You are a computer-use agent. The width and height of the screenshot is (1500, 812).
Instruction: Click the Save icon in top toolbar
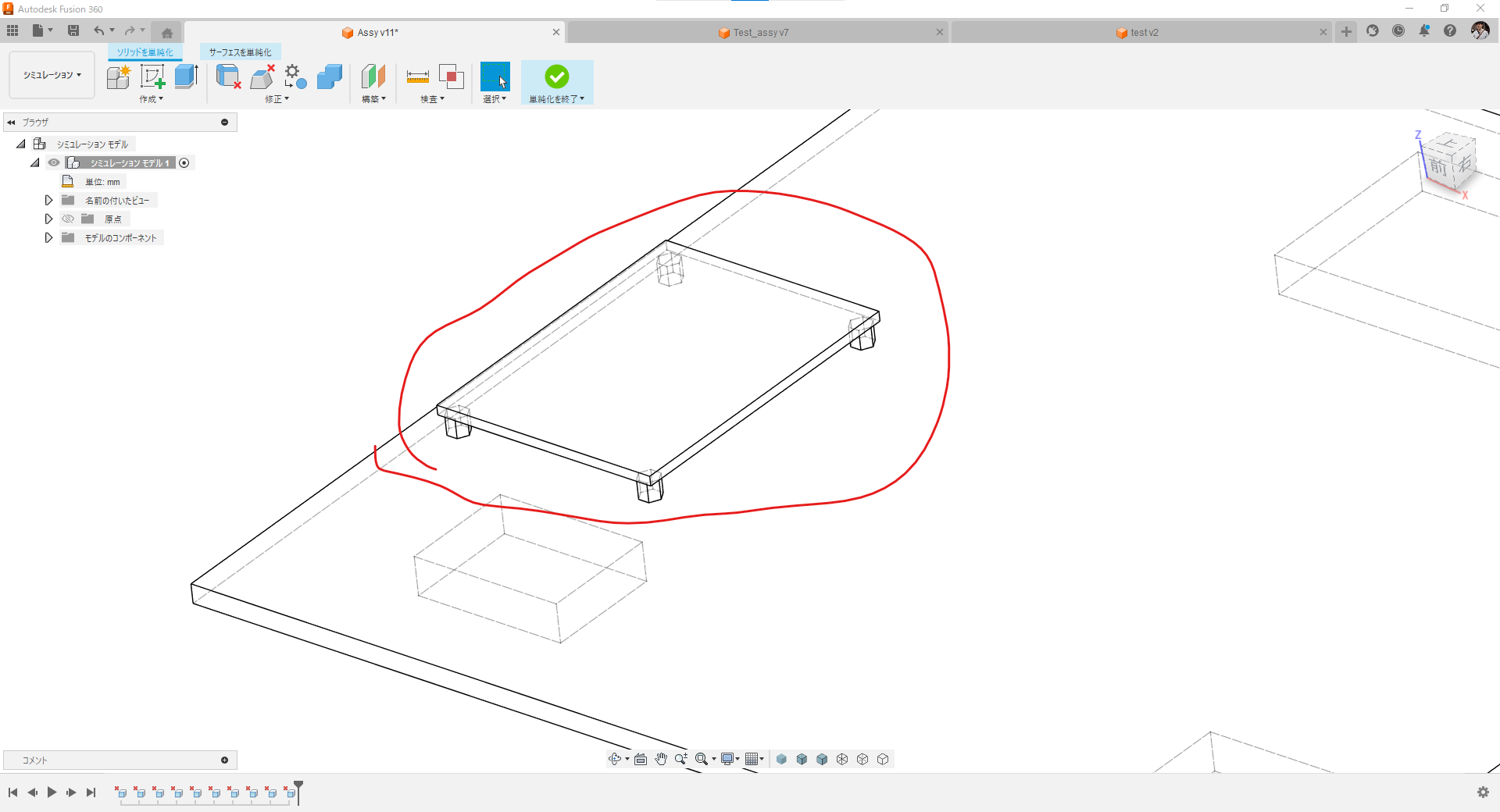coord(73,31)
